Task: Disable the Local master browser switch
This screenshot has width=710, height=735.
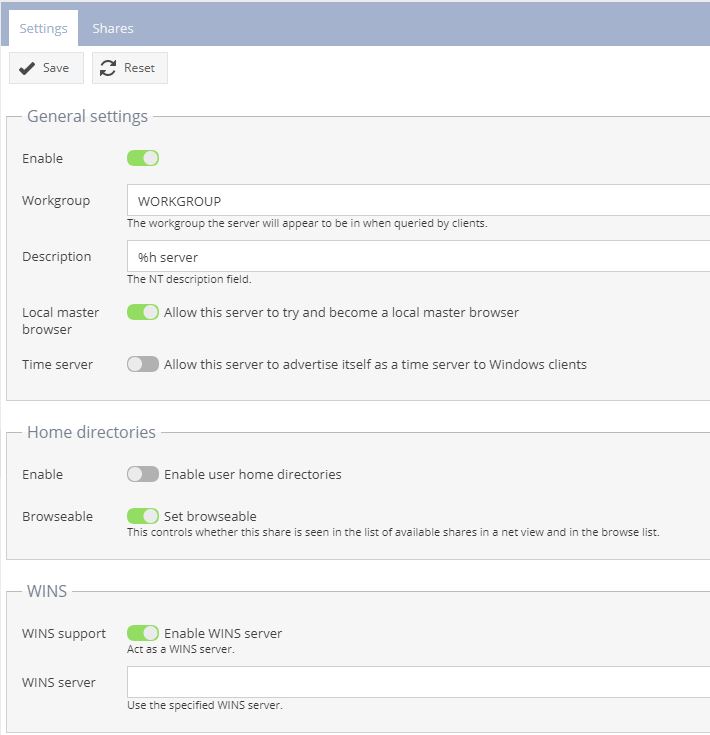Action: [x=143, y=312]
